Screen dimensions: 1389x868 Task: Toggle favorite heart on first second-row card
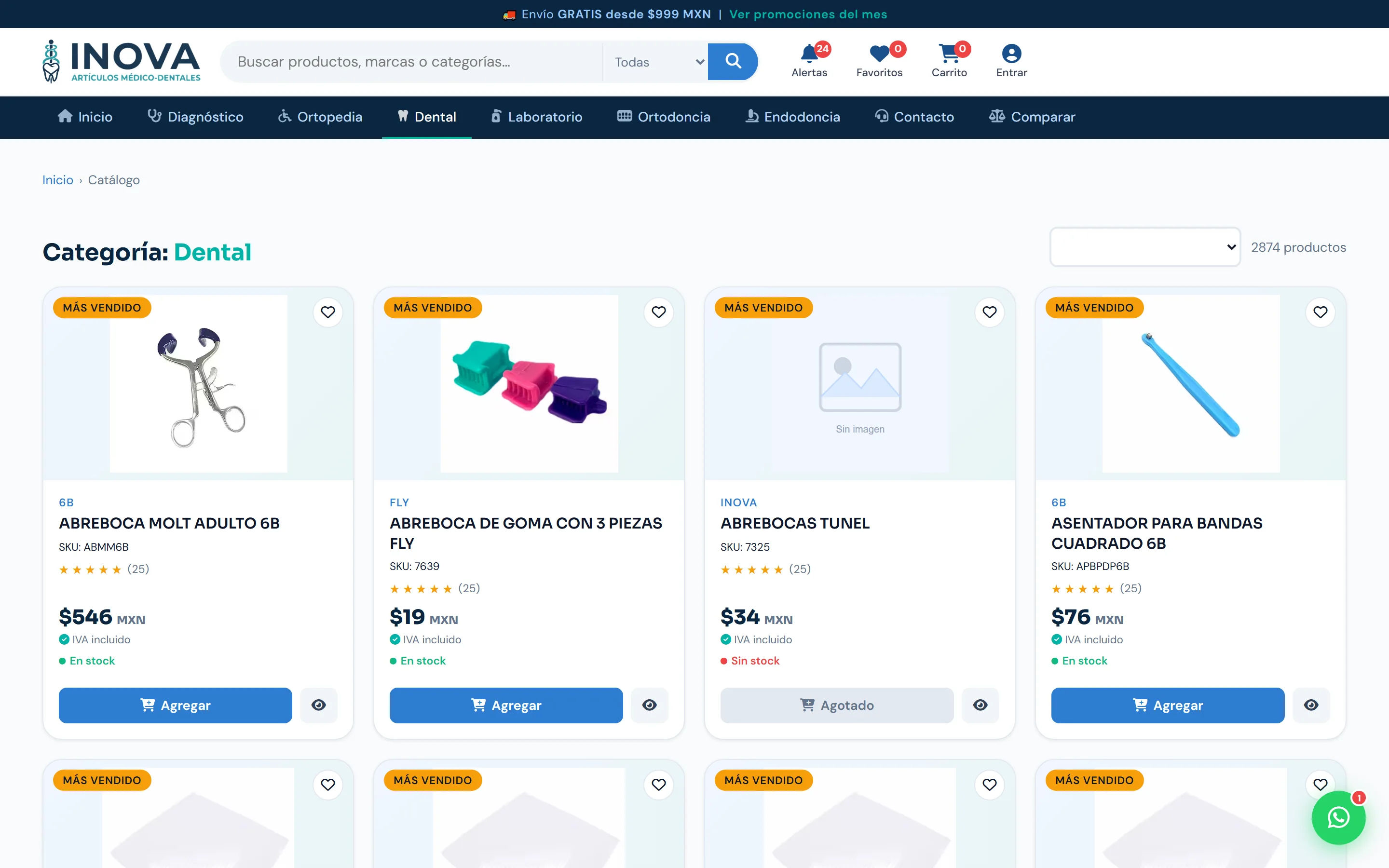click(328, 785)
